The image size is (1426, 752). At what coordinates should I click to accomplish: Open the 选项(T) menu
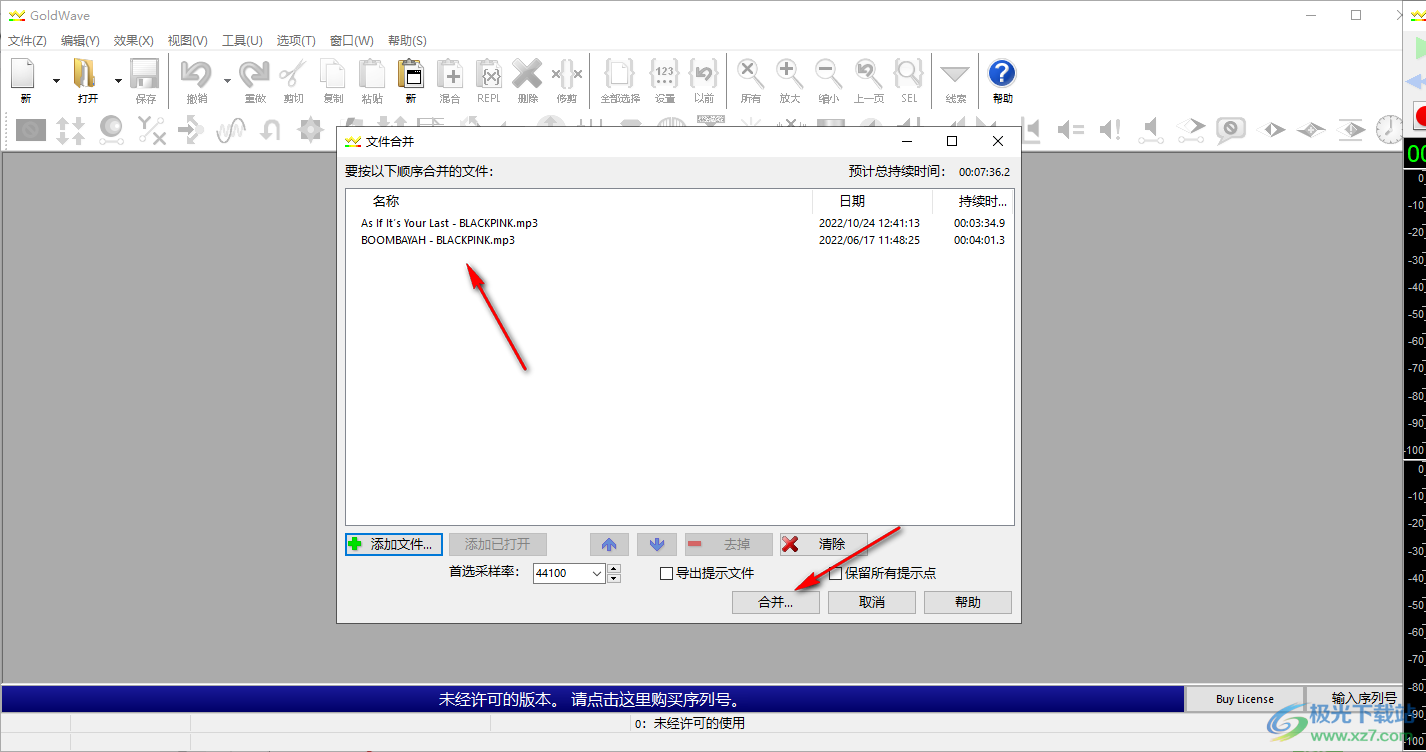296,41
